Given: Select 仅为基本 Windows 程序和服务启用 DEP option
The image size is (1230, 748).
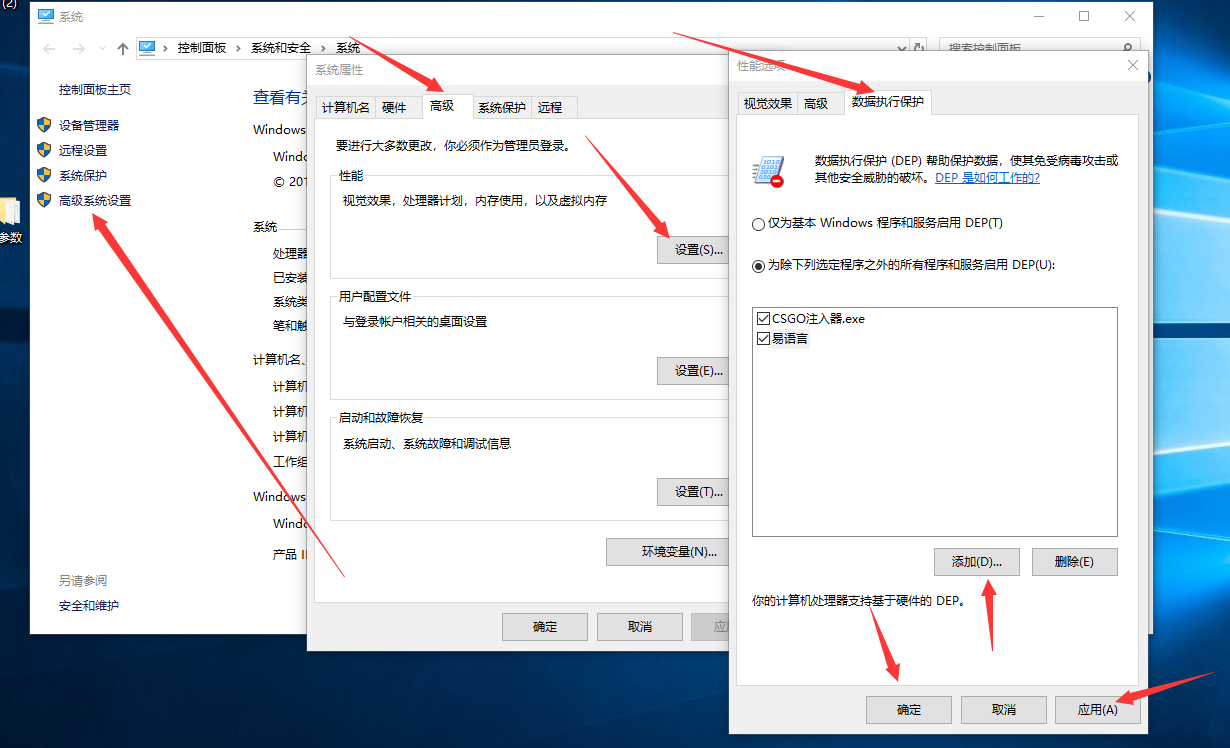Looking at the screenshot, I should (x=759, y=223).
